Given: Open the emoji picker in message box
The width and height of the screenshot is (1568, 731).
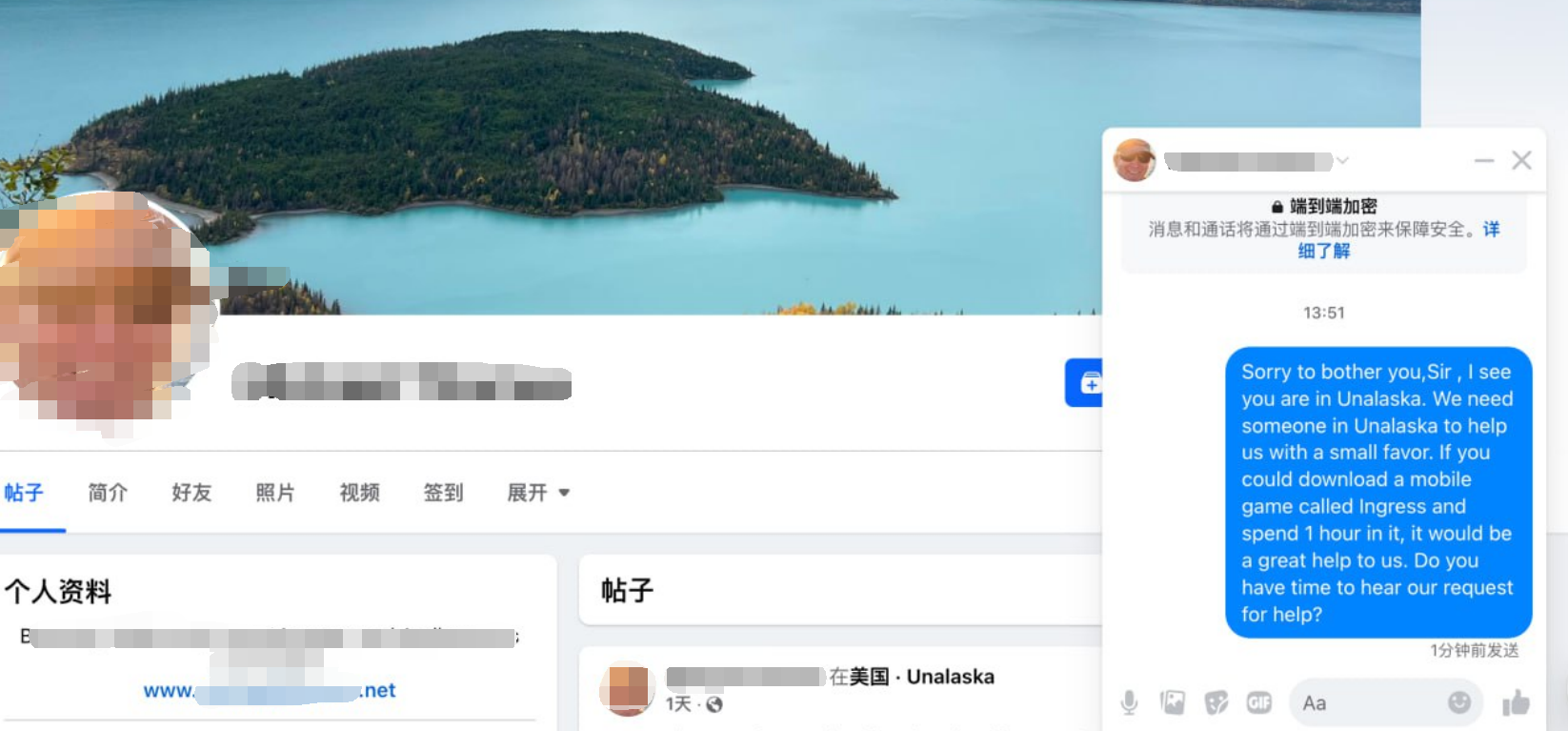Looking at the screenshot, I should (x=1458, y=702).
